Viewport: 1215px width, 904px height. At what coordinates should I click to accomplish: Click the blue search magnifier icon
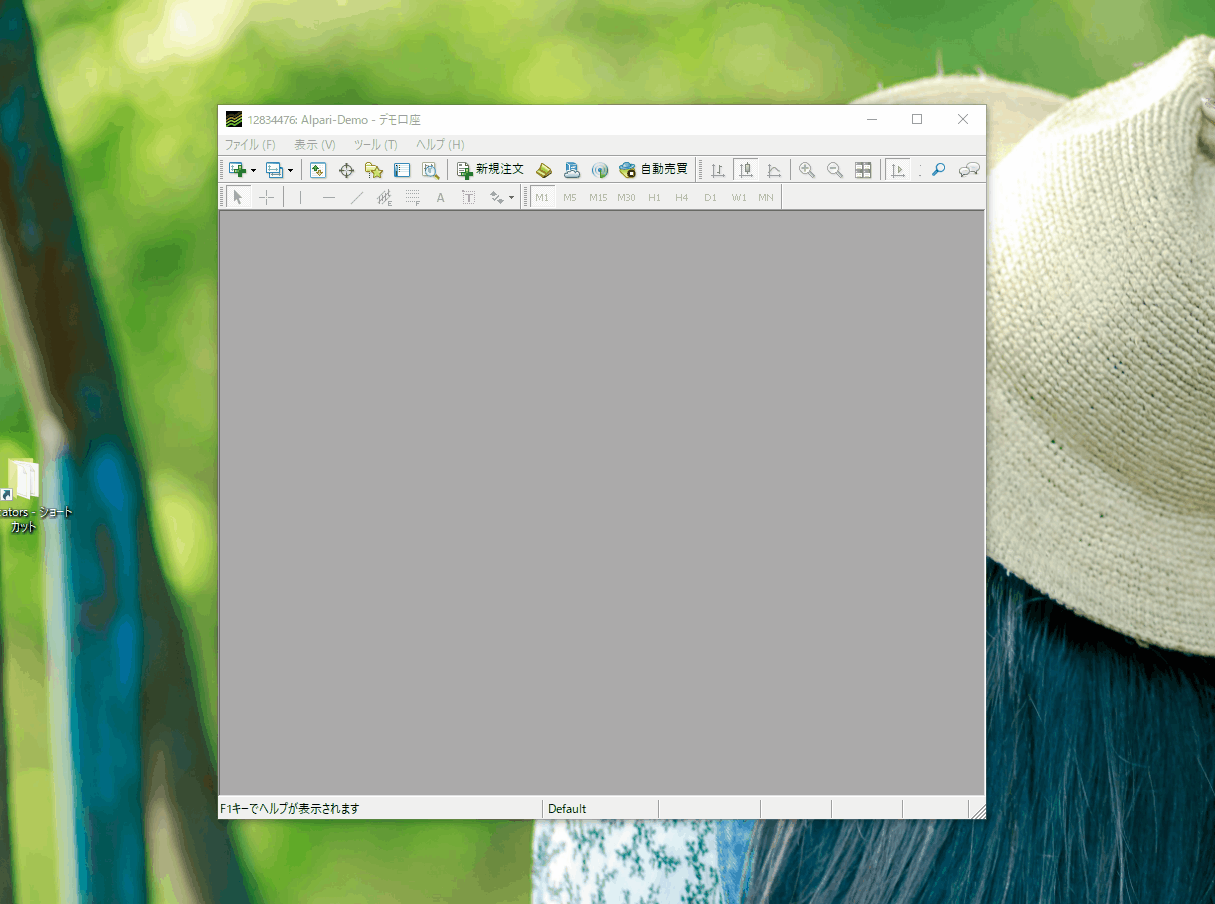coord(938,170)
